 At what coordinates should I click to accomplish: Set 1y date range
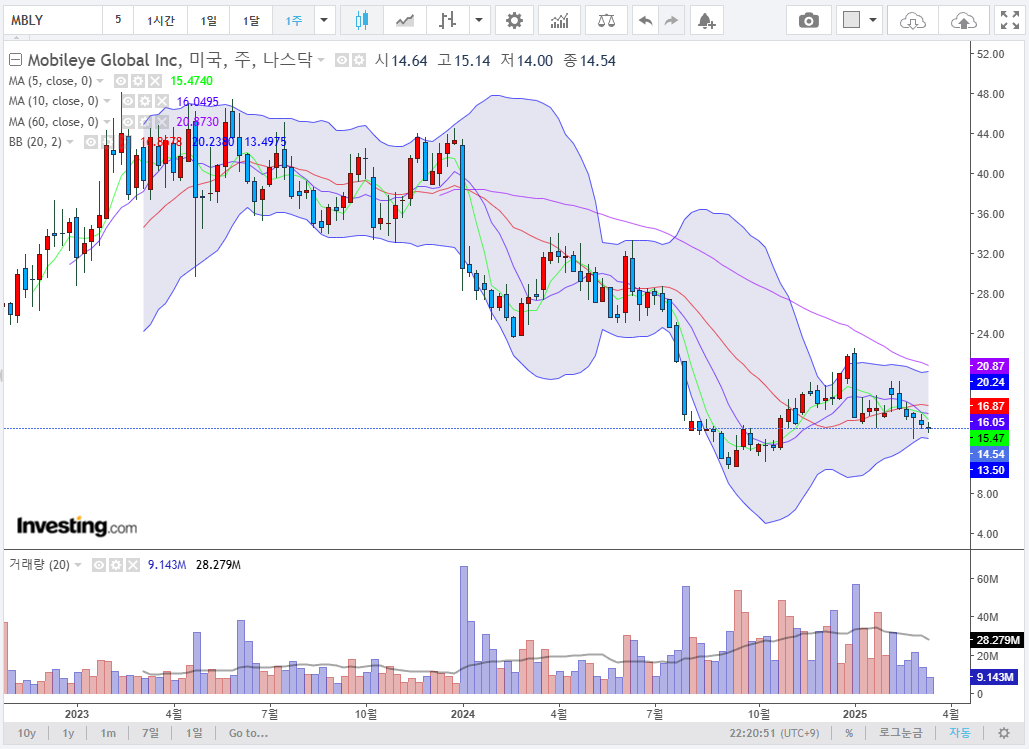point(68,733)
